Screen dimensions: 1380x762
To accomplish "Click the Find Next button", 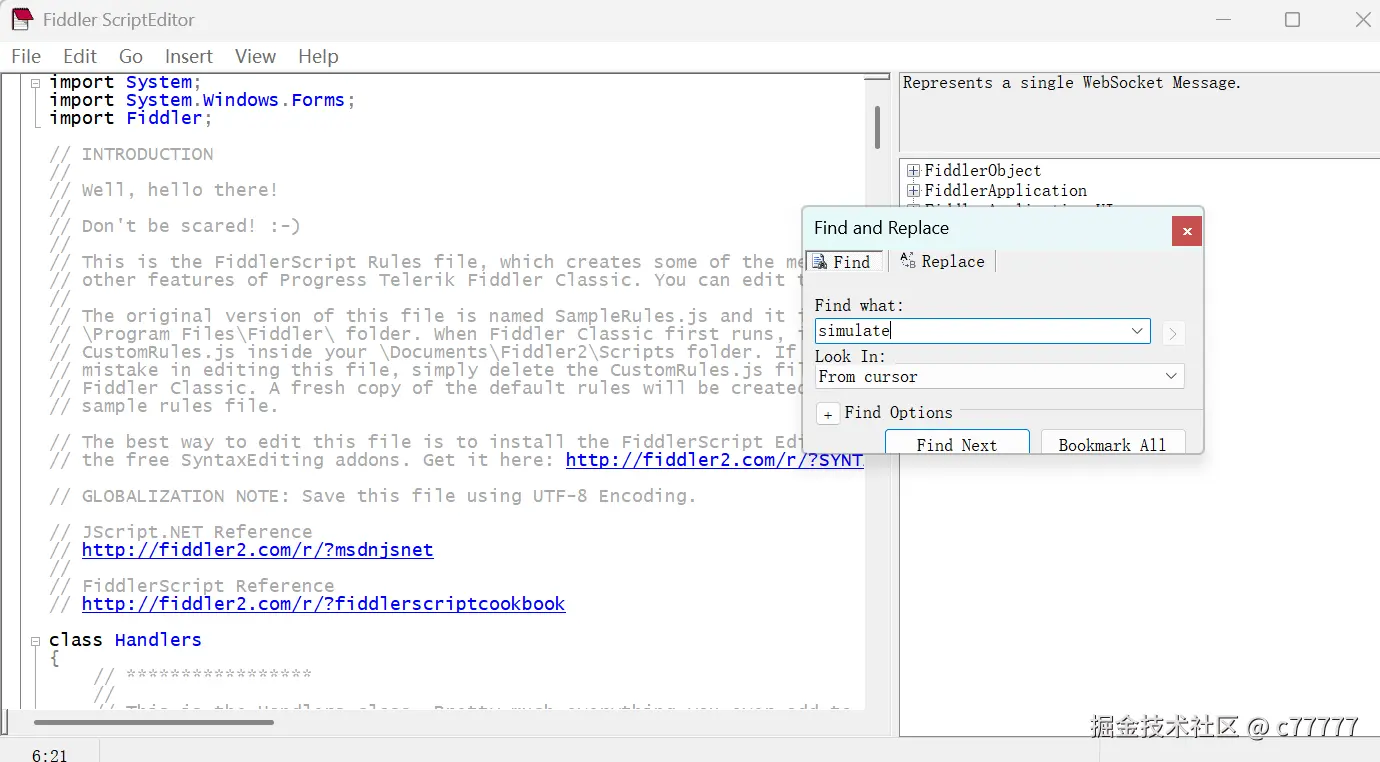I will click(957, 442).
